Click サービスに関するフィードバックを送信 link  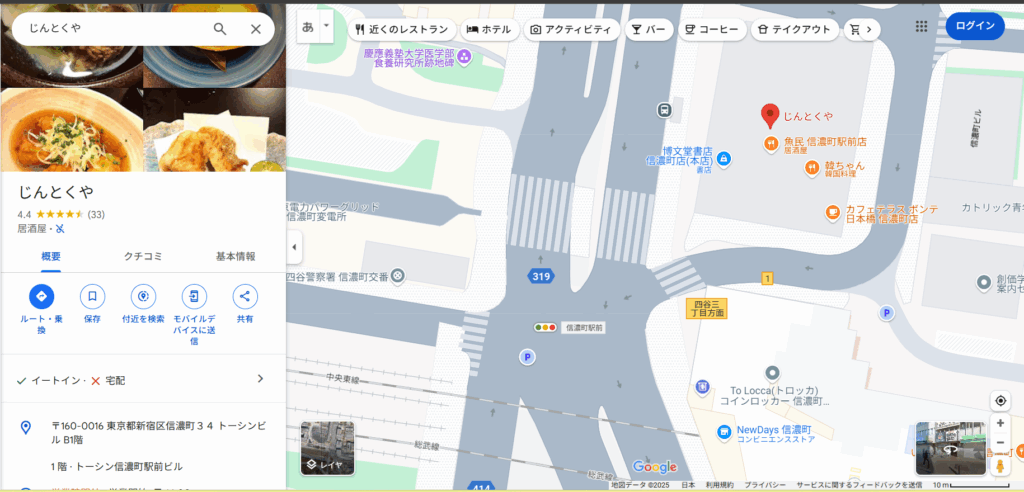[859, 485]
